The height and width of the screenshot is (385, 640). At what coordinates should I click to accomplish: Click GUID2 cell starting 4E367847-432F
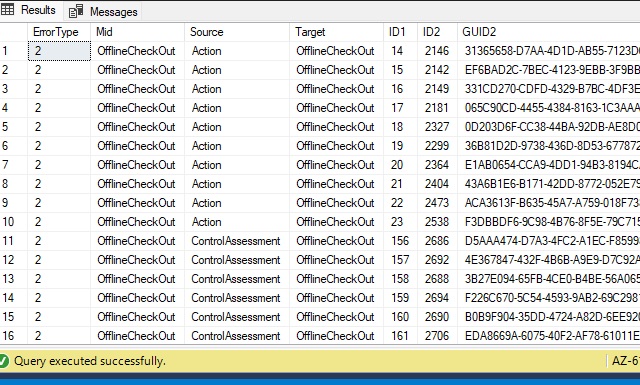coord(549,260)
